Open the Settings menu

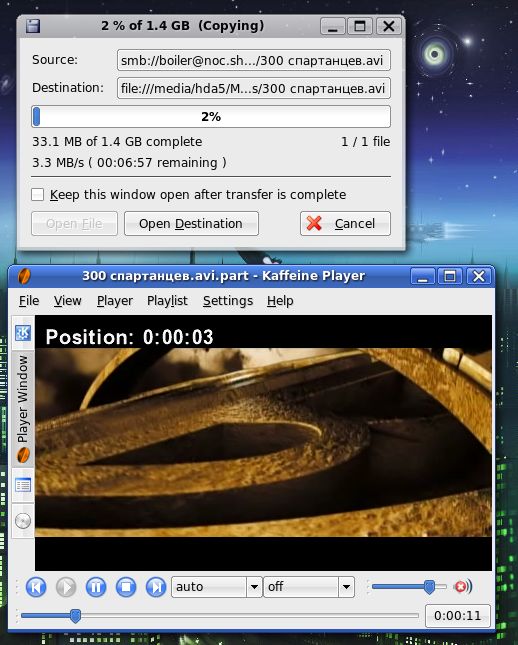228,301
